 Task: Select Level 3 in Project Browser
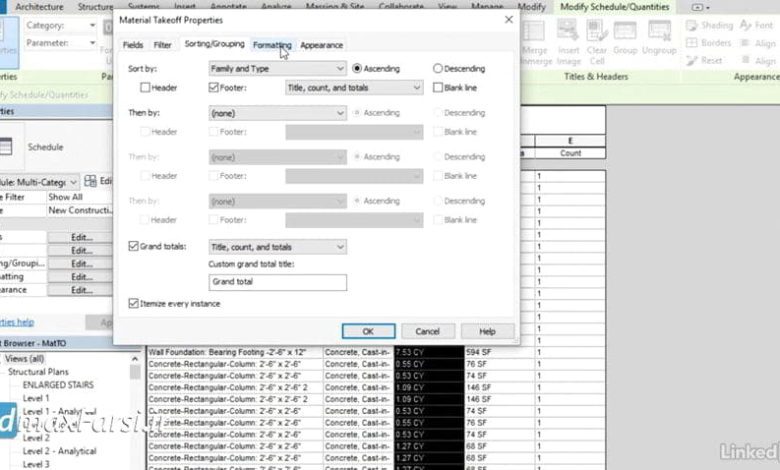(36, 464)
